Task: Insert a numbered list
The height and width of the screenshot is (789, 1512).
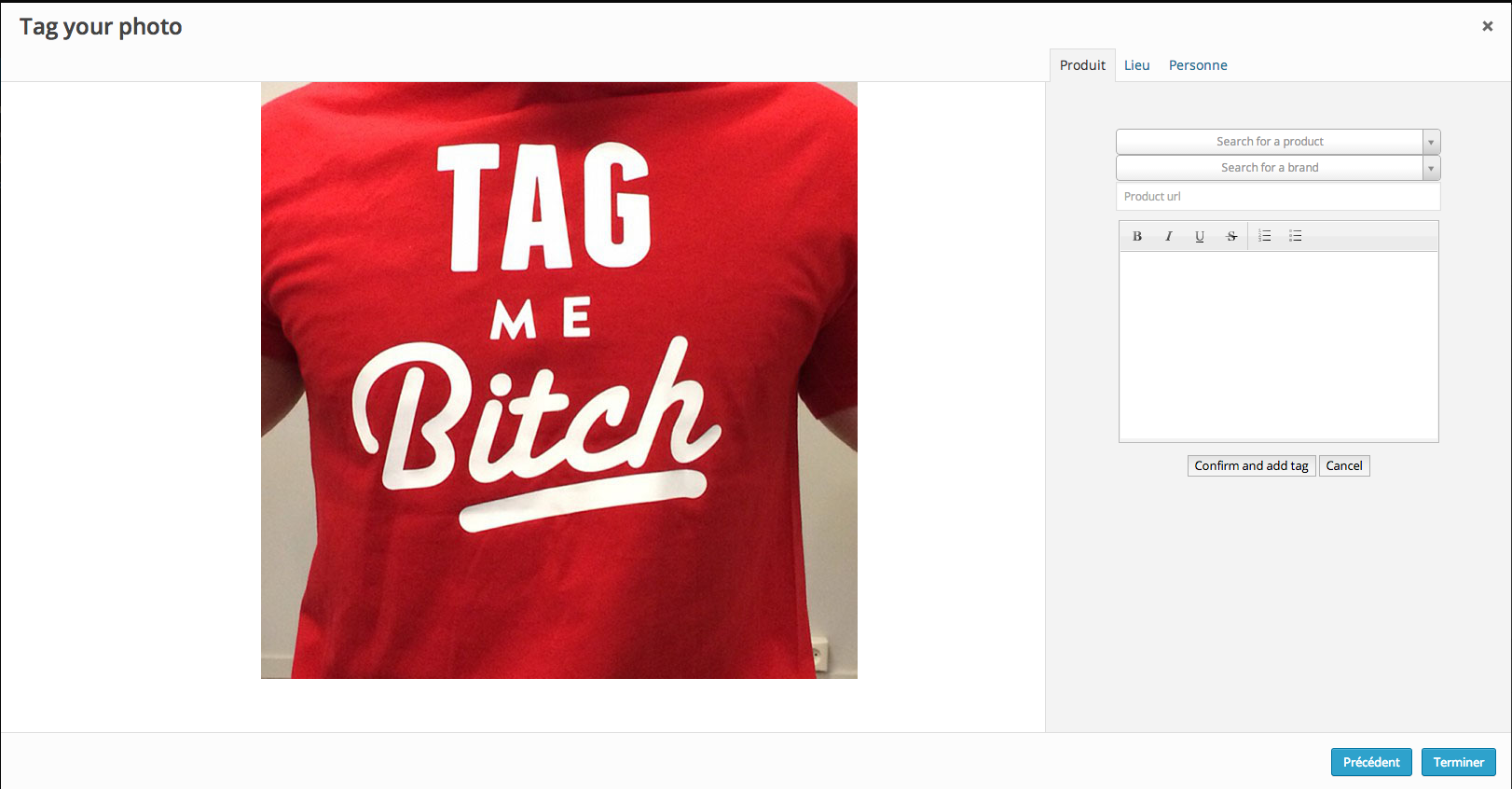Action: click(x=1265, y=236)
